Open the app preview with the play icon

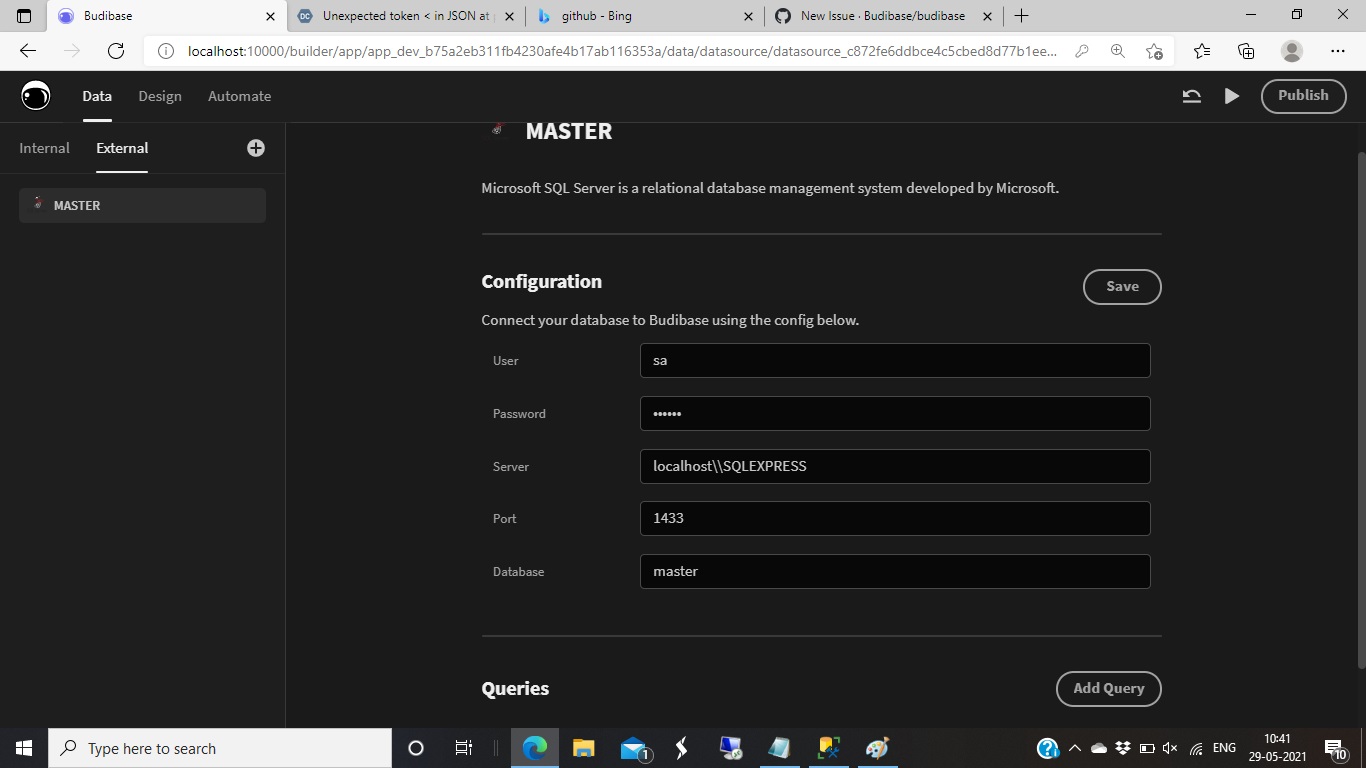[x=1231, y=95]
